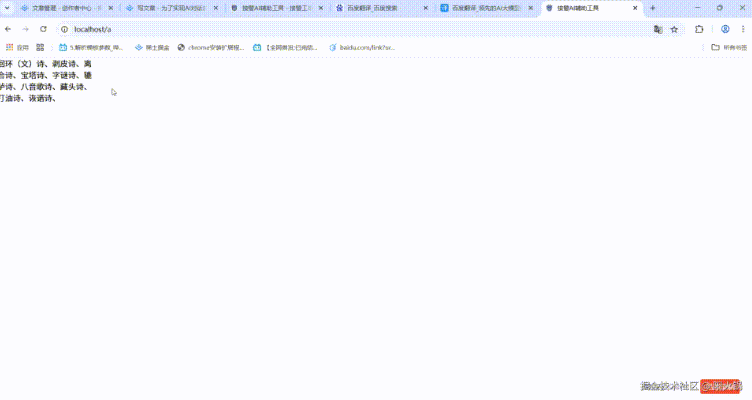
Task: Open the baidu.com/link bookmark
Action: tap(362, 47)
